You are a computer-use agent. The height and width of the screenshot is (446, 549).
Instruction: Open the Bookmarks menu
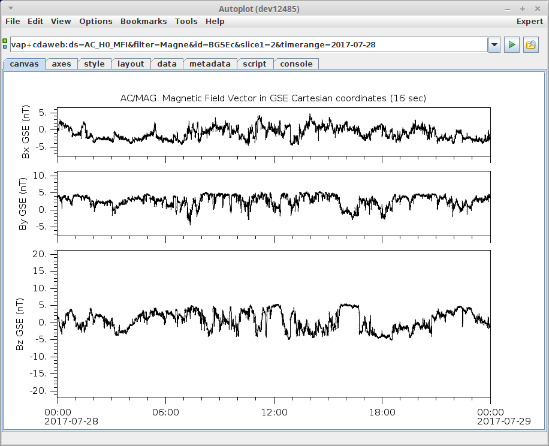point(144,21)
